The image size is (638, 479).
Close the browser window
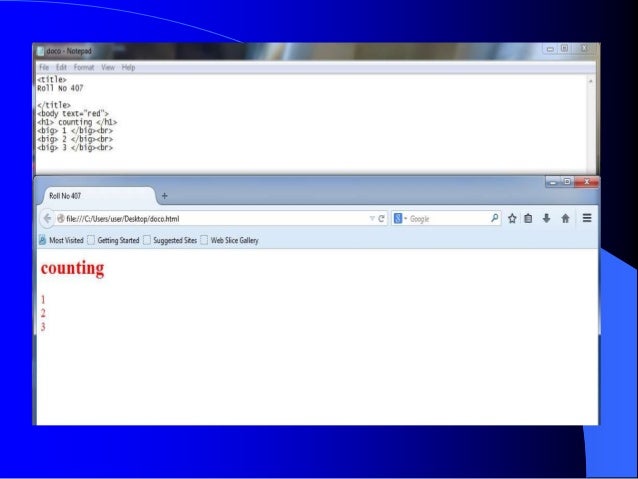click(586, 182)
